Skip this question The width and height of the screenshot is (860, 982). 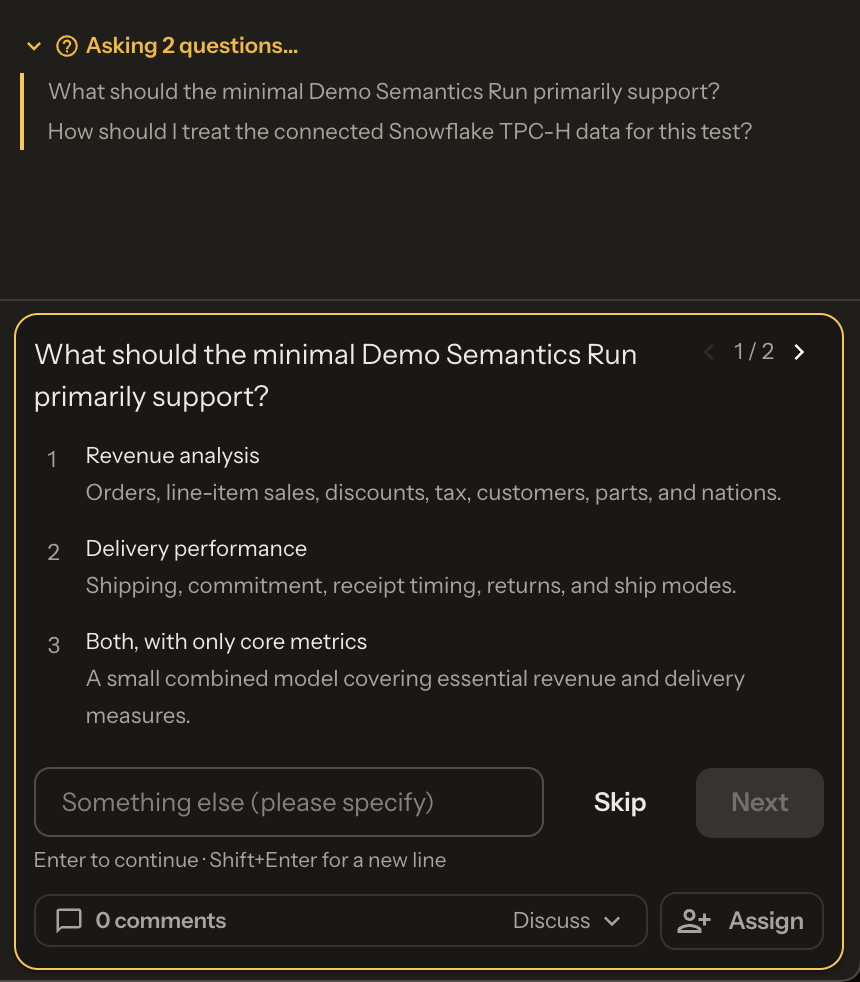(x=620, y=802)
